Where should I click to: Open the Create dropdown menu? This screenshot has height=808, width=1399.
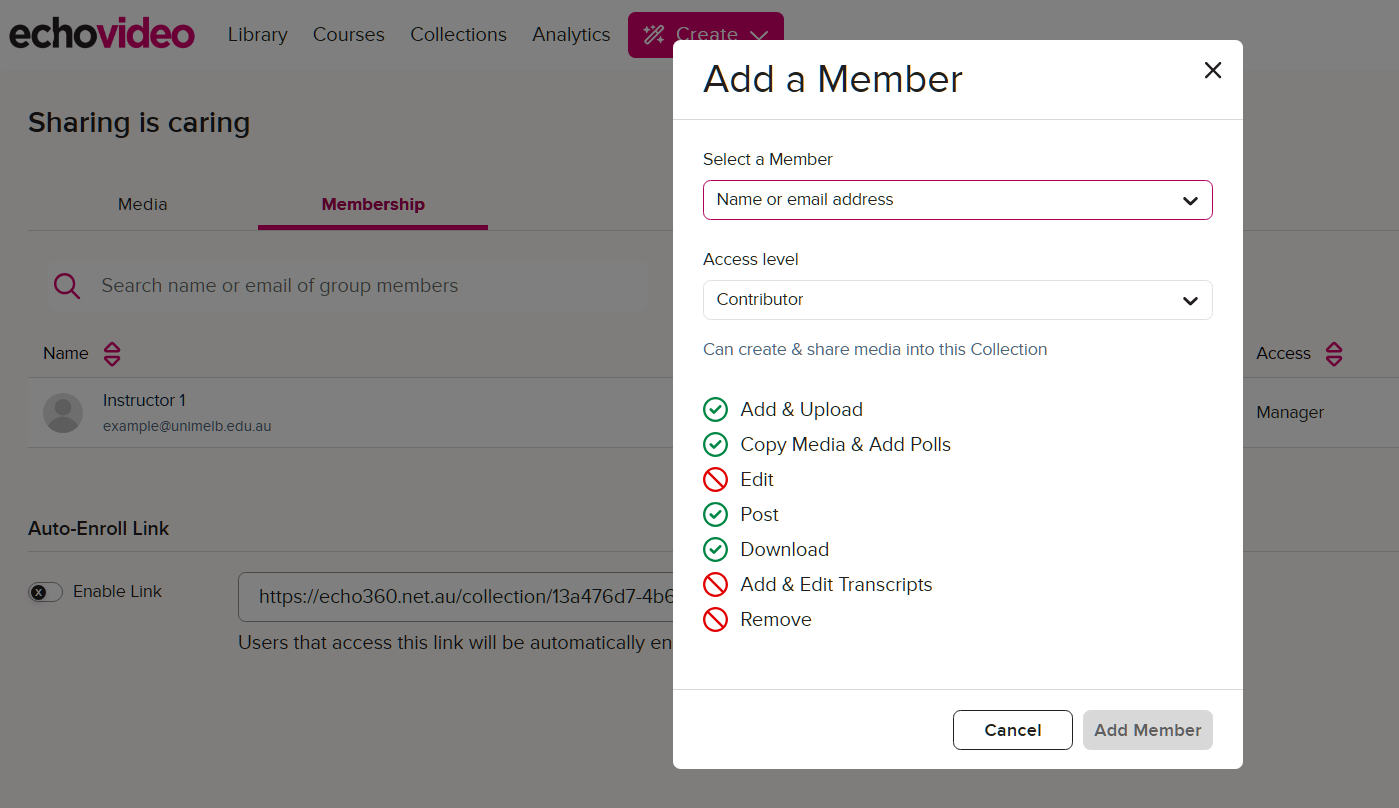706,35
